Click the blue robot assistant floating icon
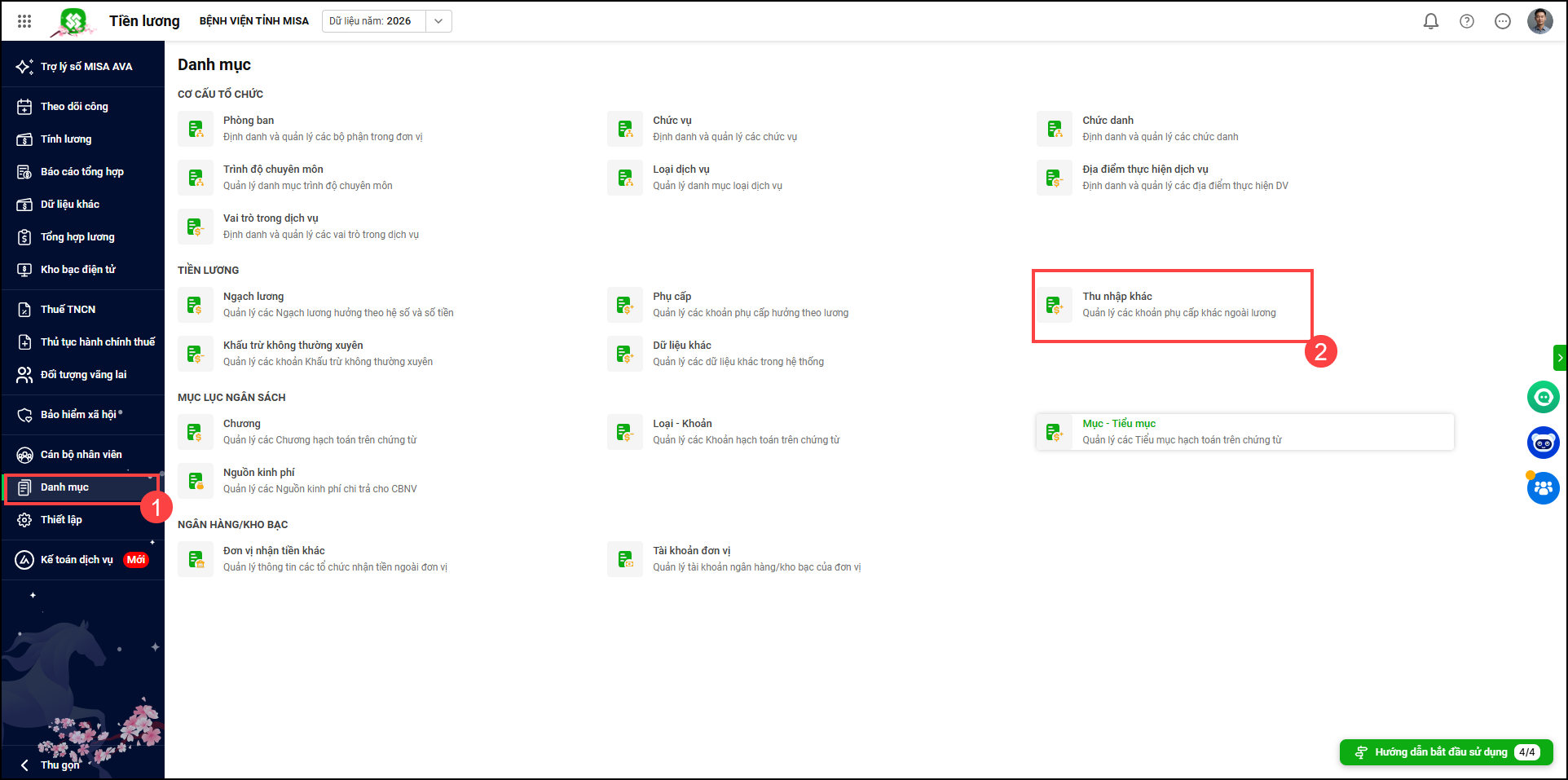 click(x=1542, y=443)
